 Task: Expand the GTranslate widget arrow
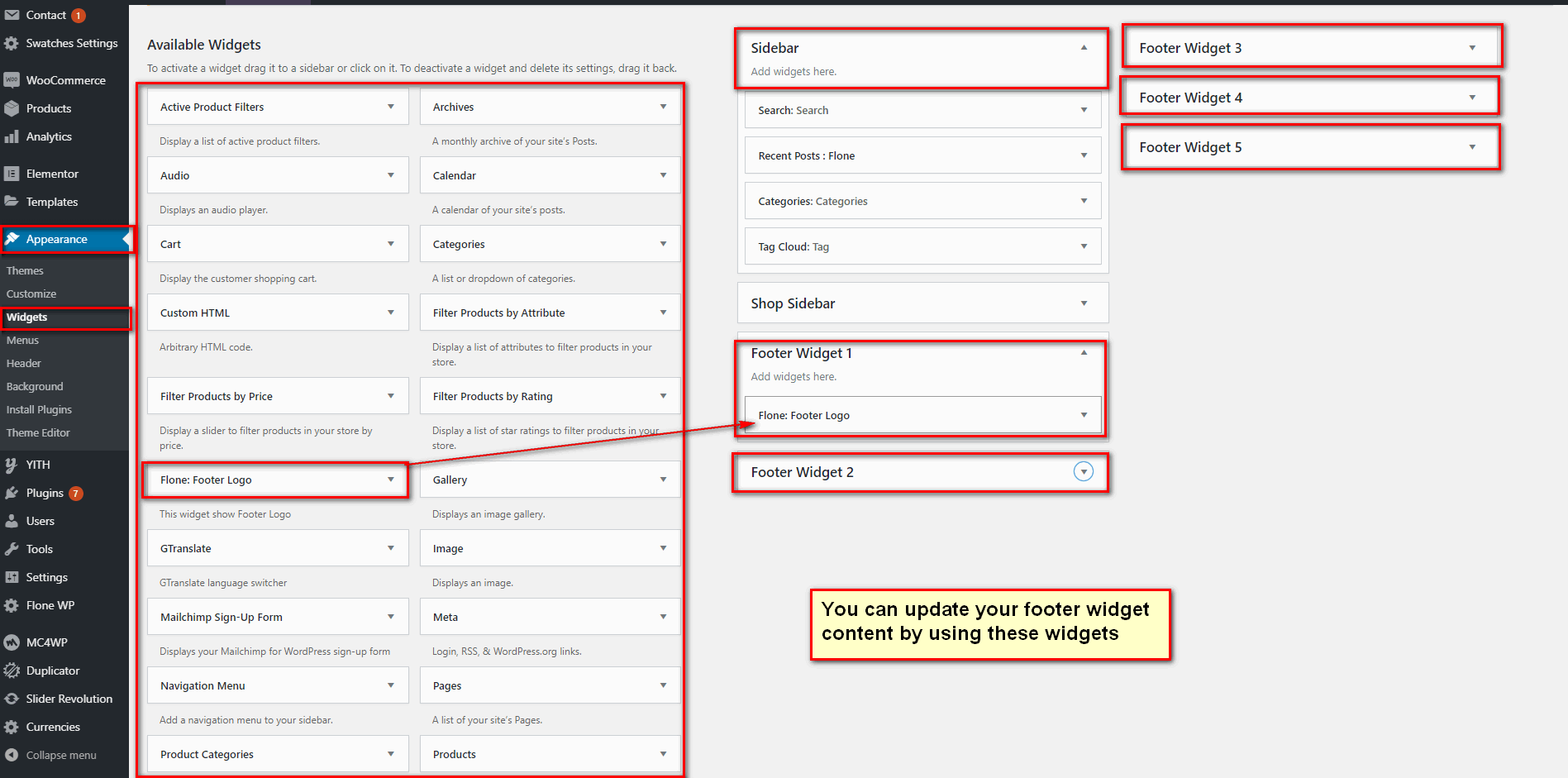tap(391, 548)
